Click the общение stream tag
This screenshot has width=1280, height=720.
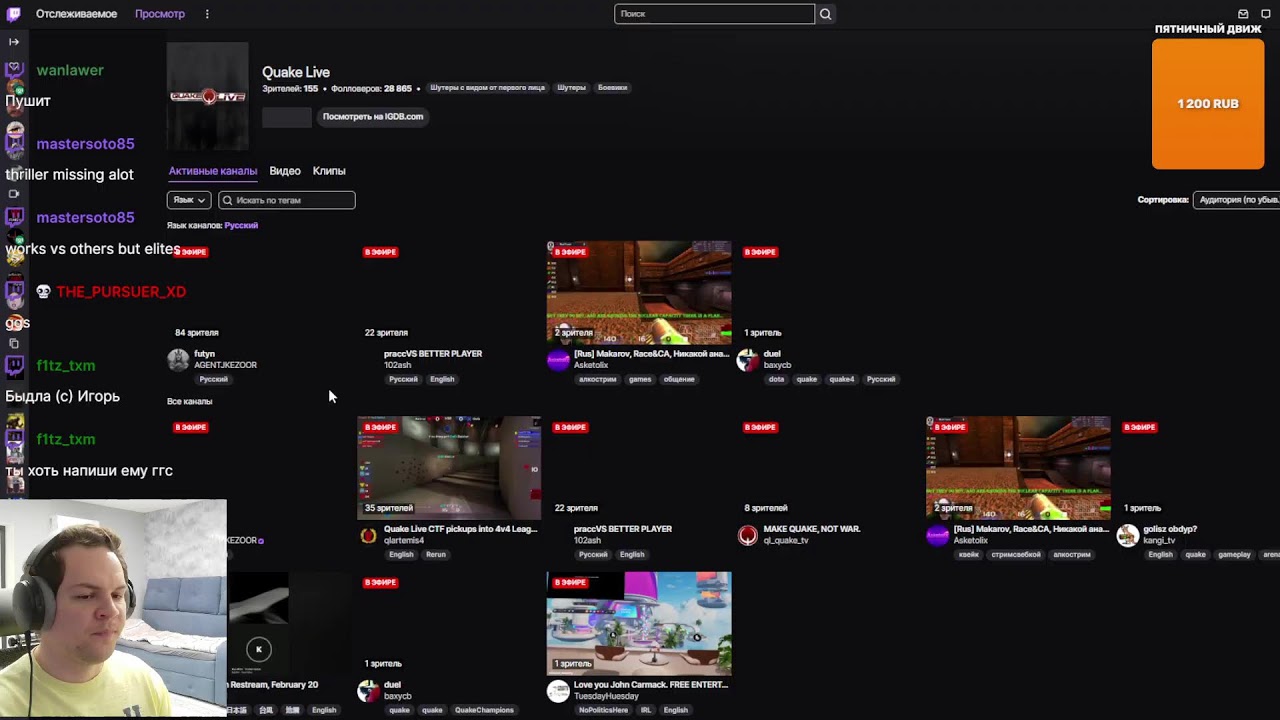[679, 380]
